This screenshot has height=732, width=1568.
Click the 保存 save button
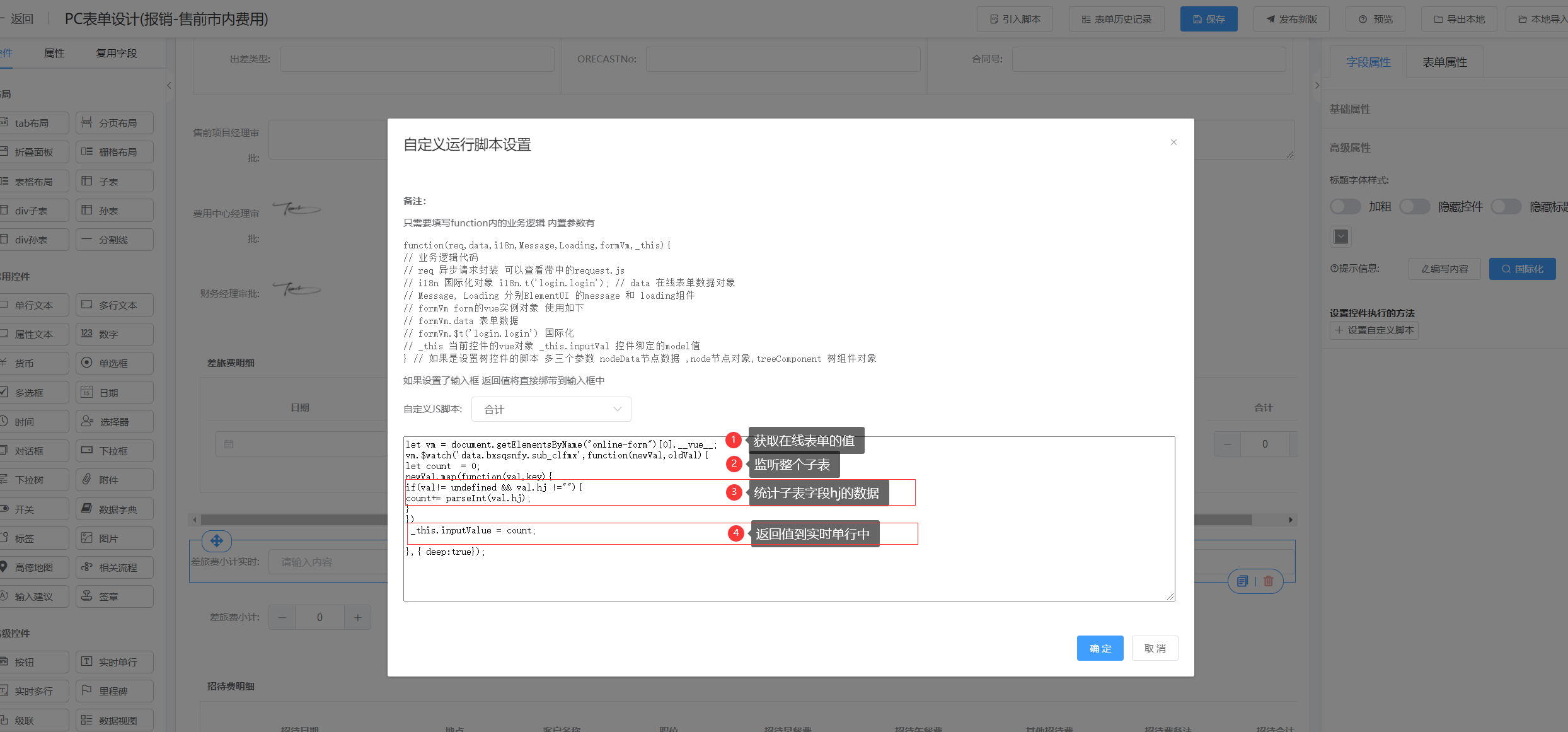point(1208,20)
